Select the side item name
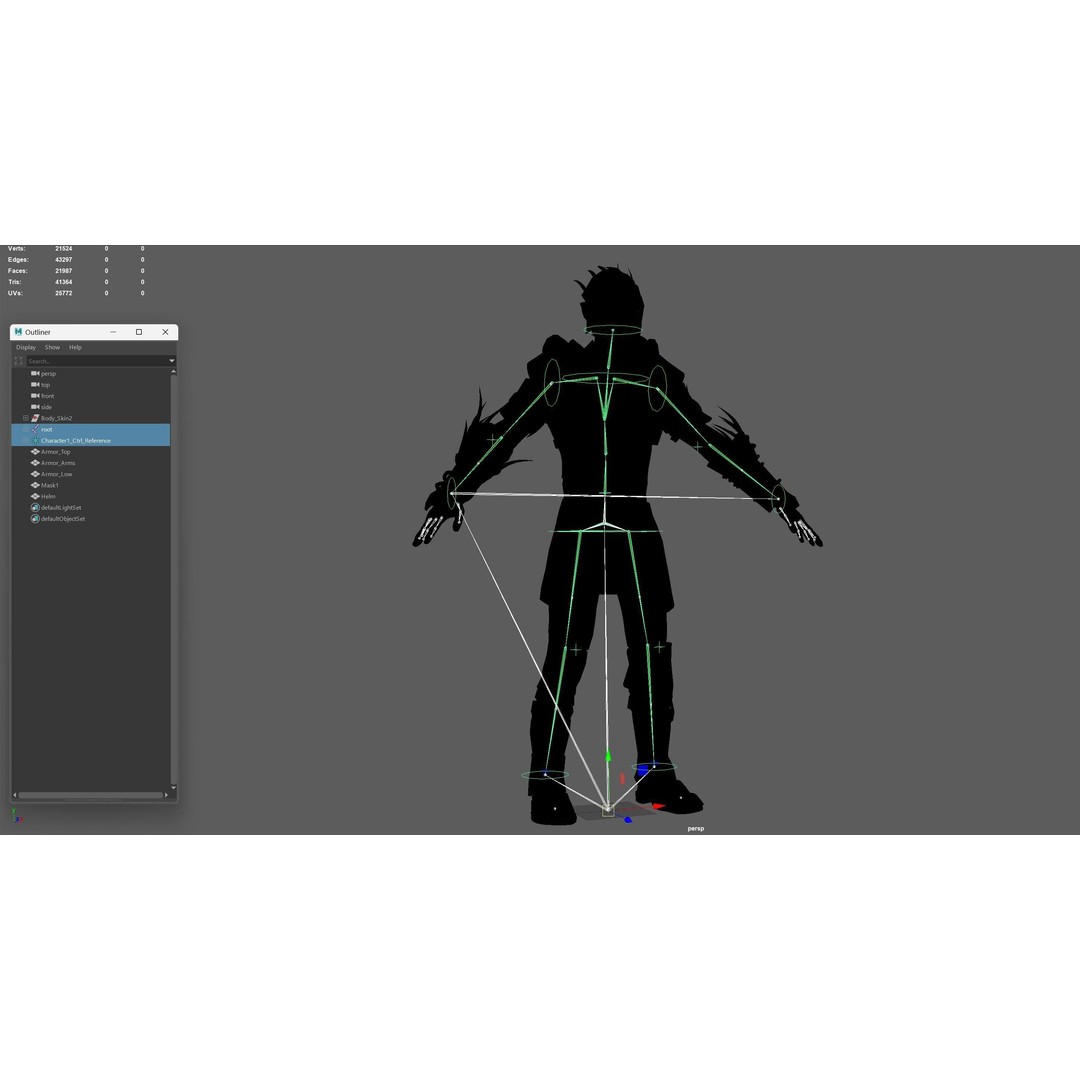The width and height of the screenshot is (1080, 1080). click(46, 407)
